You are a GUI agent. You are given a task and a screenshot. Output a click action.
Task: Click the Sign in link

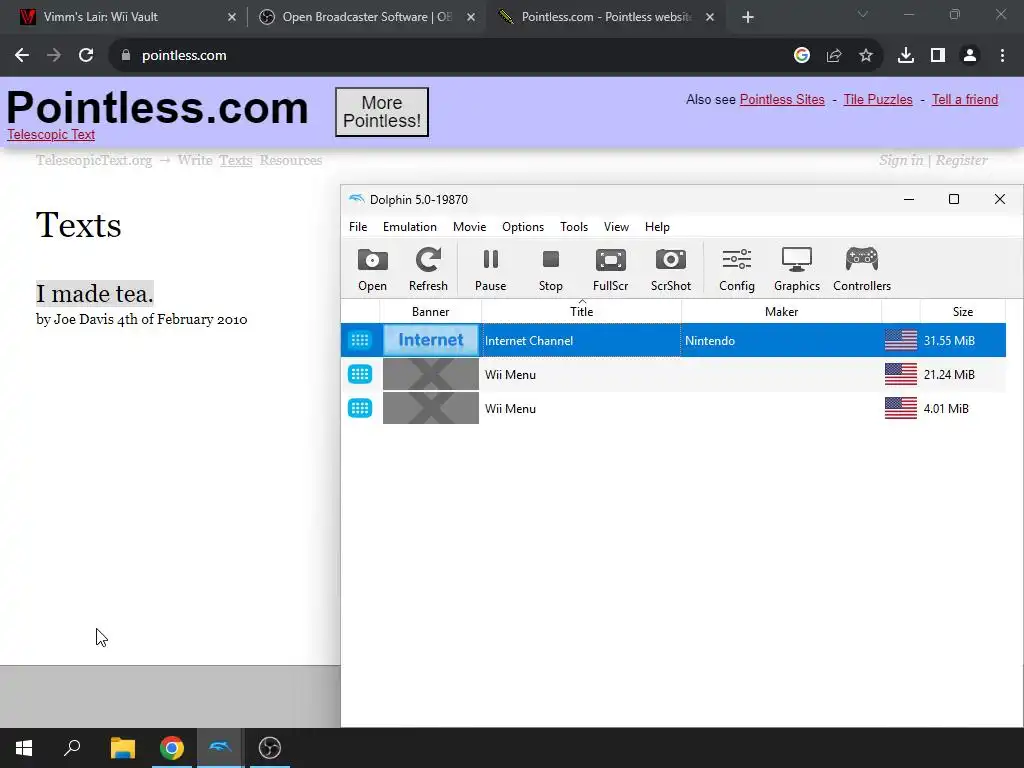point(901,160)
